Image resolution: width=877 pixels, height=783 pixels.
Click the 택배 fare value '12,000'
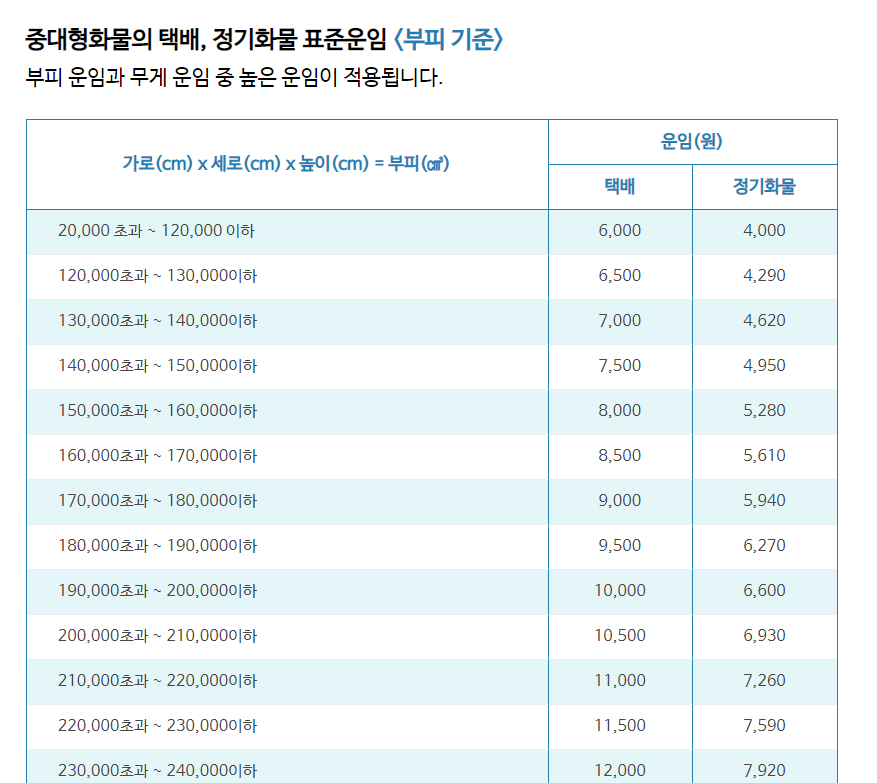620,771
